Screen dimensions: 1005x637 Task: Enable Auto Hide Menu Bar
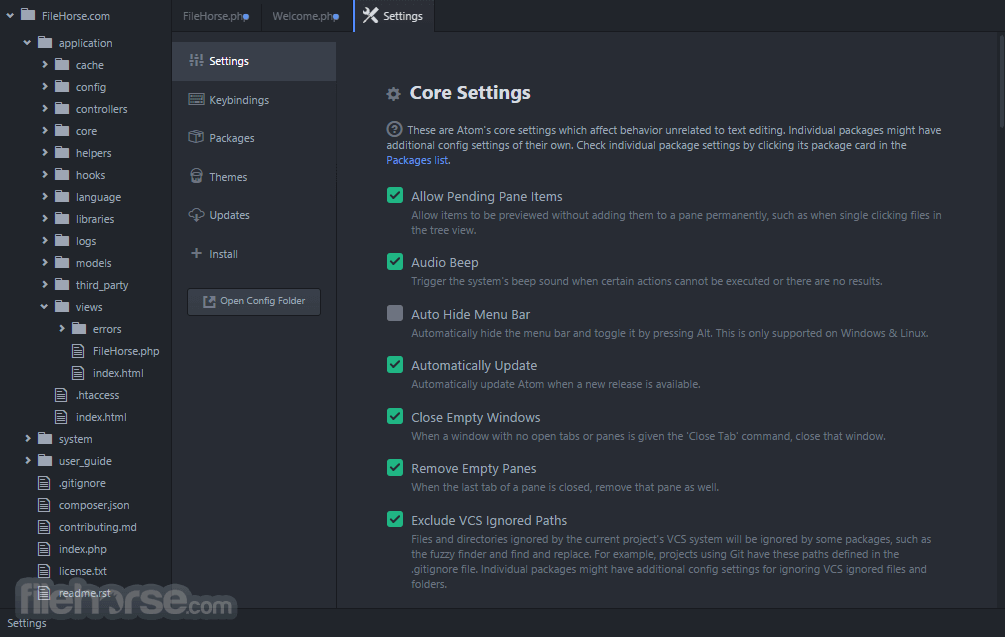point(394,313)
